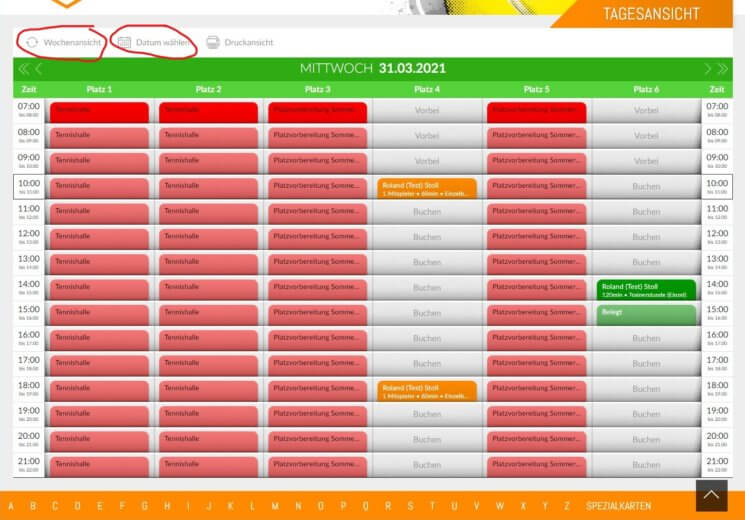Open the Datum wählen calendar icon
Screen dimensions: 745x520
coord(125,43)
